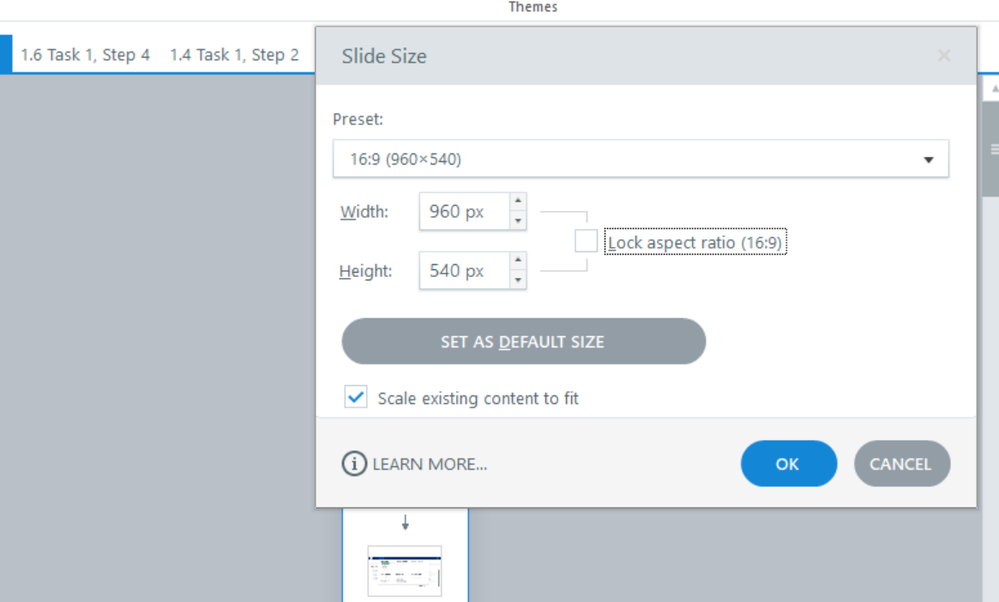Click Set As Default Size button
Image resolution: width=999 pixels, height=602 pixels.
(x=523, y=342)
